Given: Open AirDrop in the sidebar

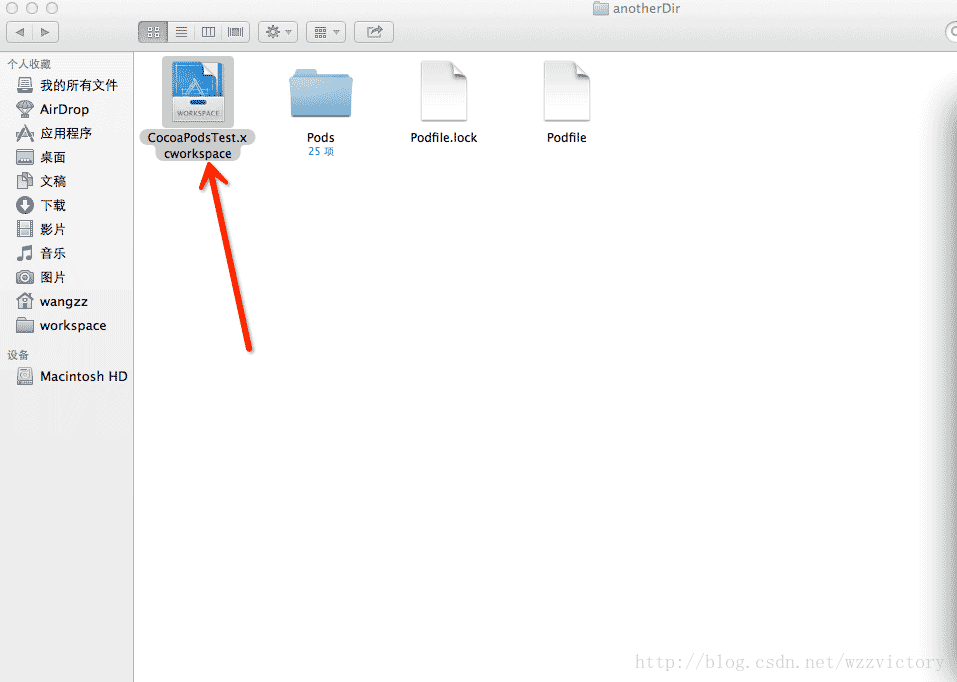Looking at the screenshot, I should point(67,109).
